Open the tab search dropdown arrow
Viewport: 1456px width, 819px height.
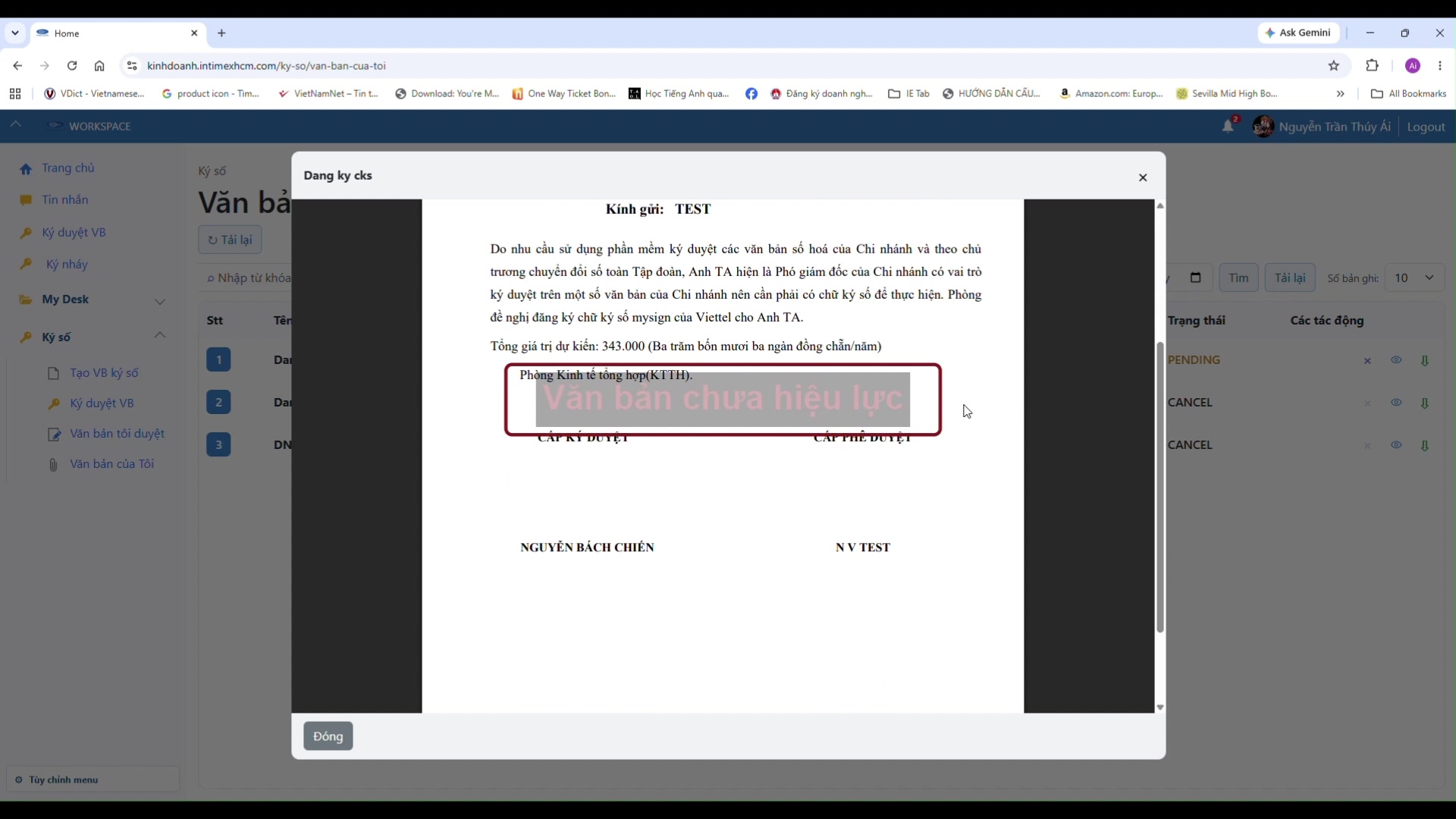point(15,33)
